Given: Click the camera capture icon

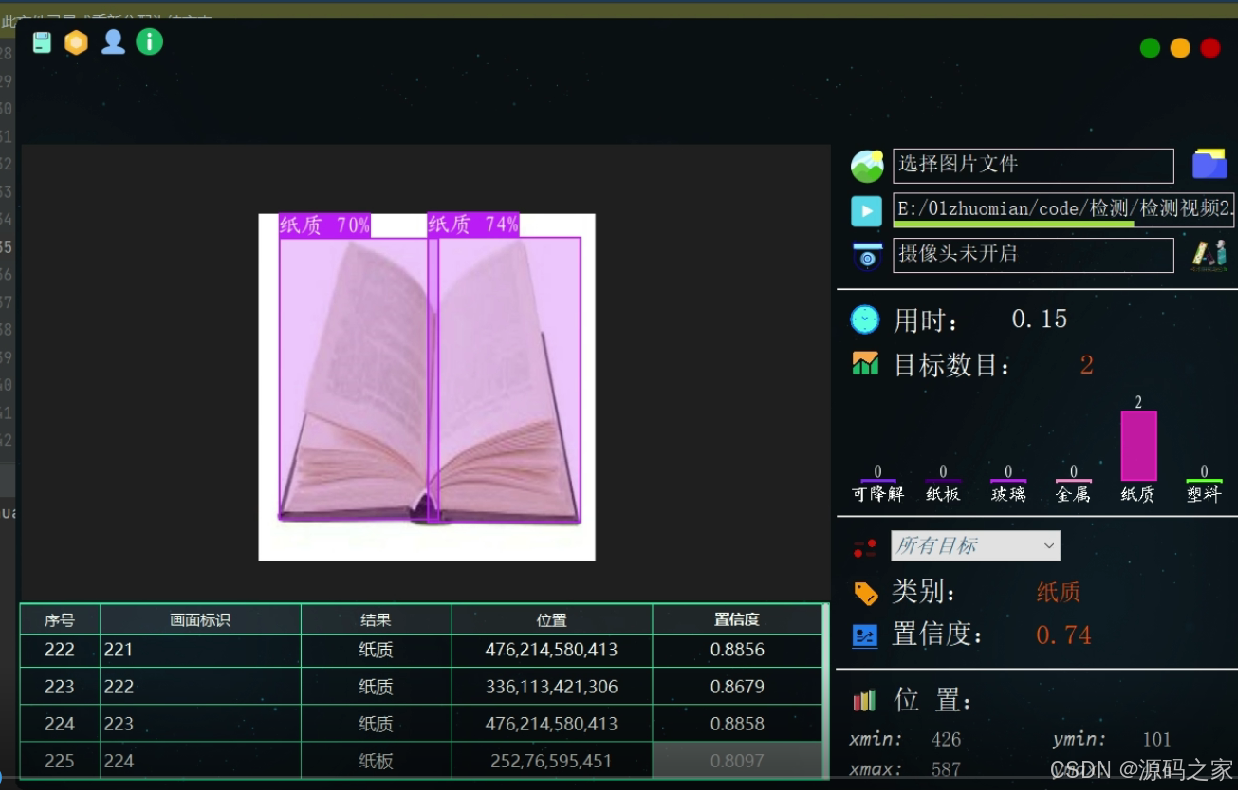Looking at the screenshot, I should click(866, 255).
